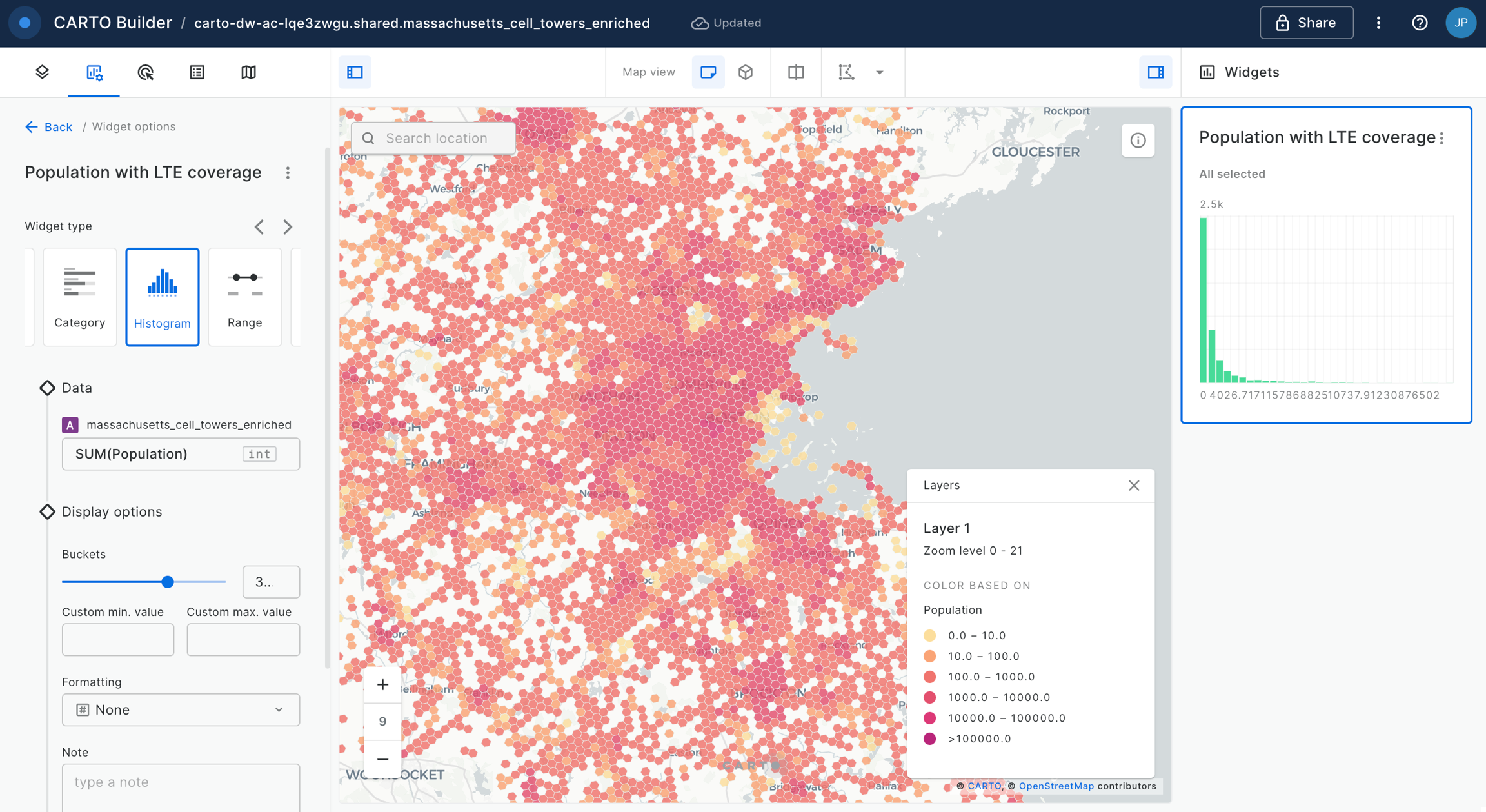Open the Basemap tab icon
This screenshot has width=1486, height=812.
(248, 72)
